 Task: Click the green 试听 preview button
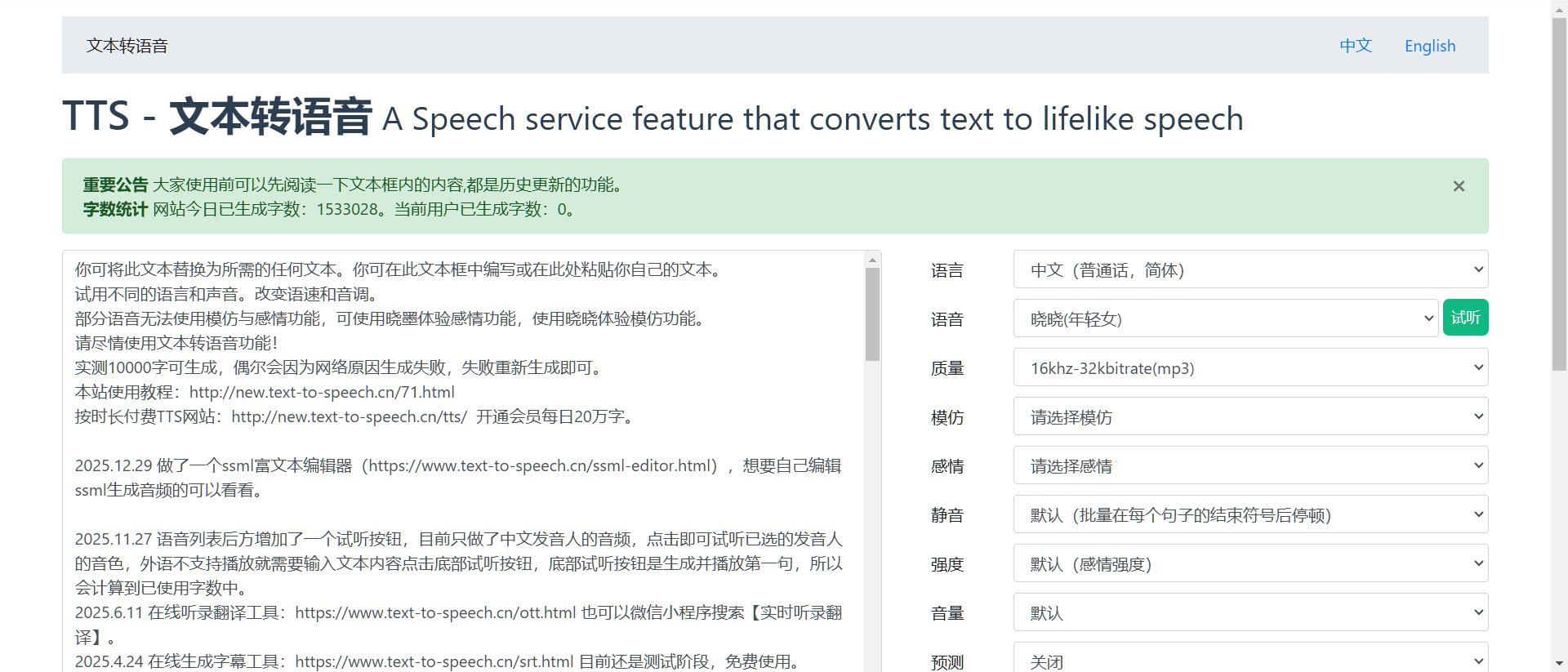[x=1465, y=318]
